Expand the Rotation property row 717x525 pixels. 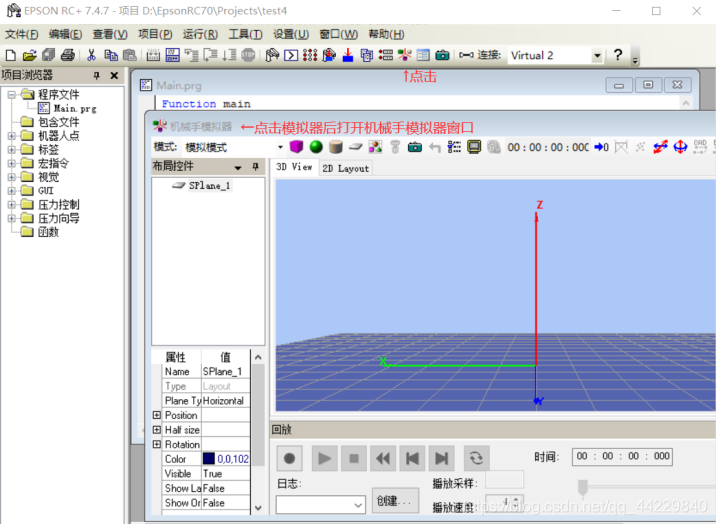click(157, 445)
